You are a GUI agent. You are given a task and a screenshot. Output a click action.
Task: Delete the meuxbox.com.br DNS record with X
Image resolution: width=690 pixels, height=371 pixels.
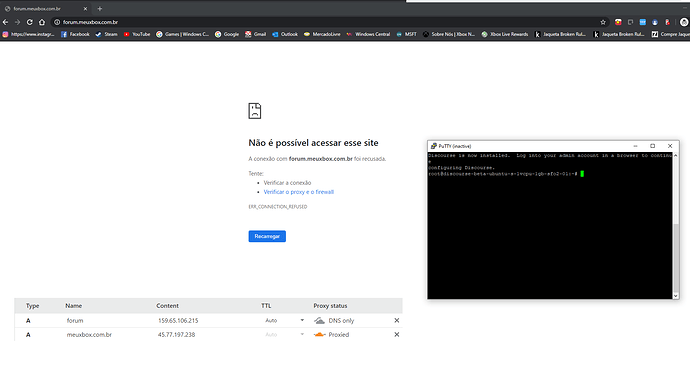point(396,334)
